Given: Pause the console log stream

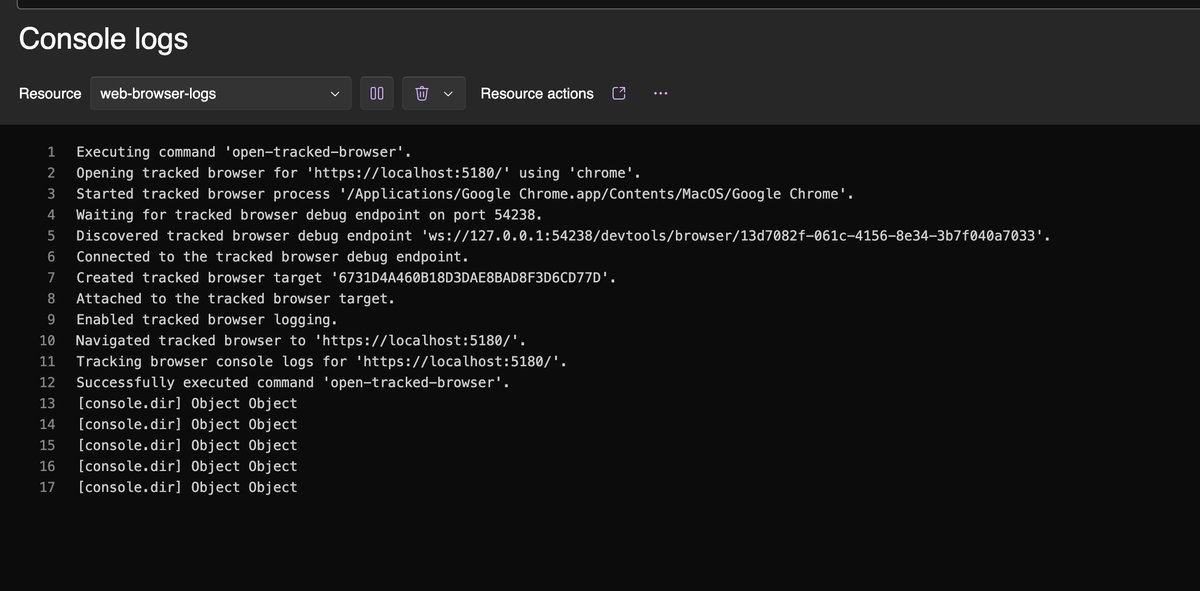Looking at the screenshot, I should pos(377,93).
